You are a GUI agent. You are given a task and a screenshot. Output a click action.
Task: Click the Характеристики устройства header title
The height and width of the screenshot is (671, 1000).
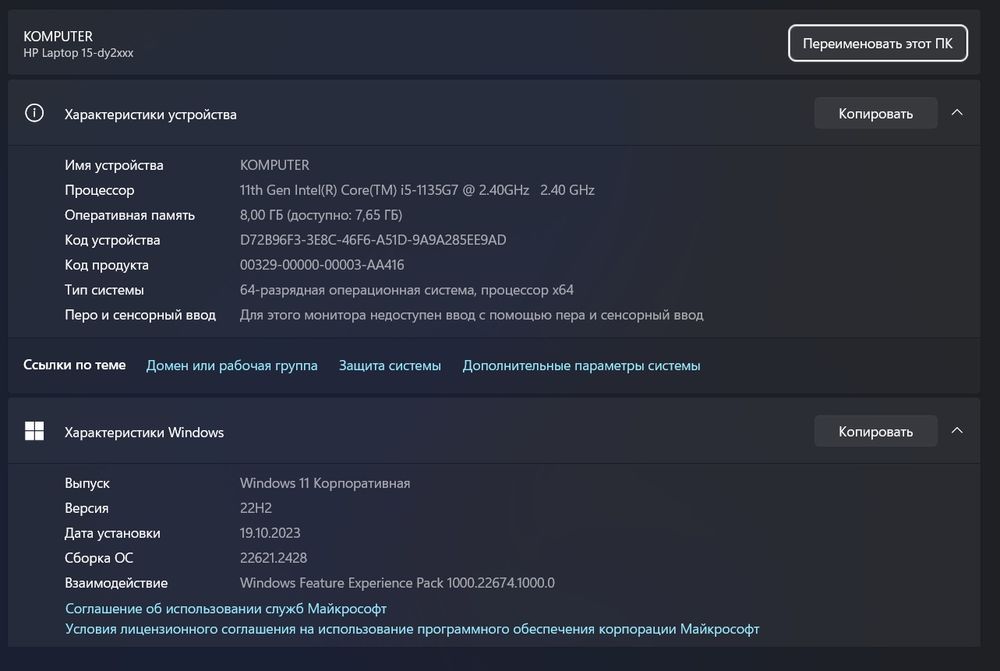pyautogui.click(x=150, y=114)
